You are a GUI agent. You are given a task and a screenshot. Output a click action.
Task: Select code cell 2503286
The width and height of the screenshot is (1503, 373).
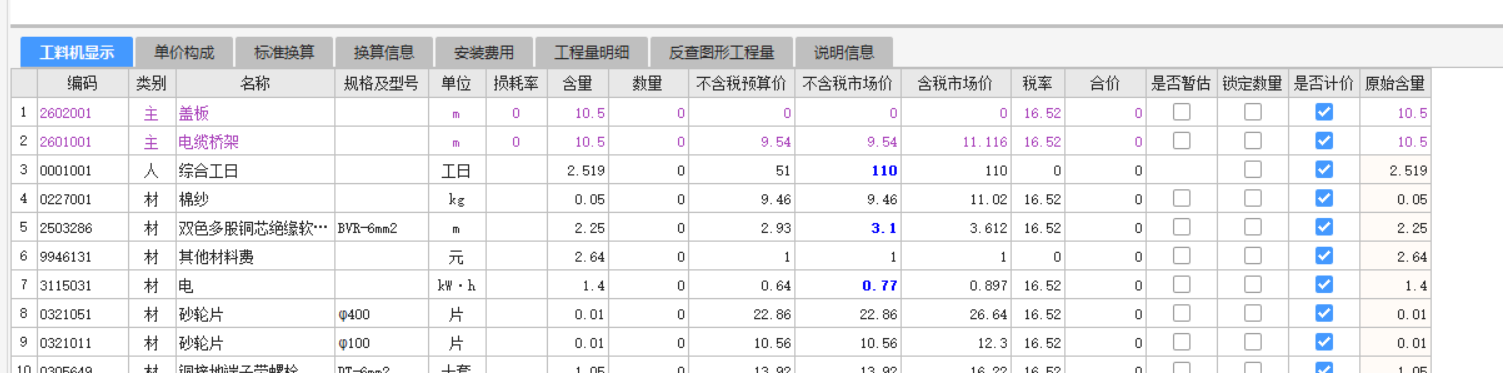click(x=82, y=228)
